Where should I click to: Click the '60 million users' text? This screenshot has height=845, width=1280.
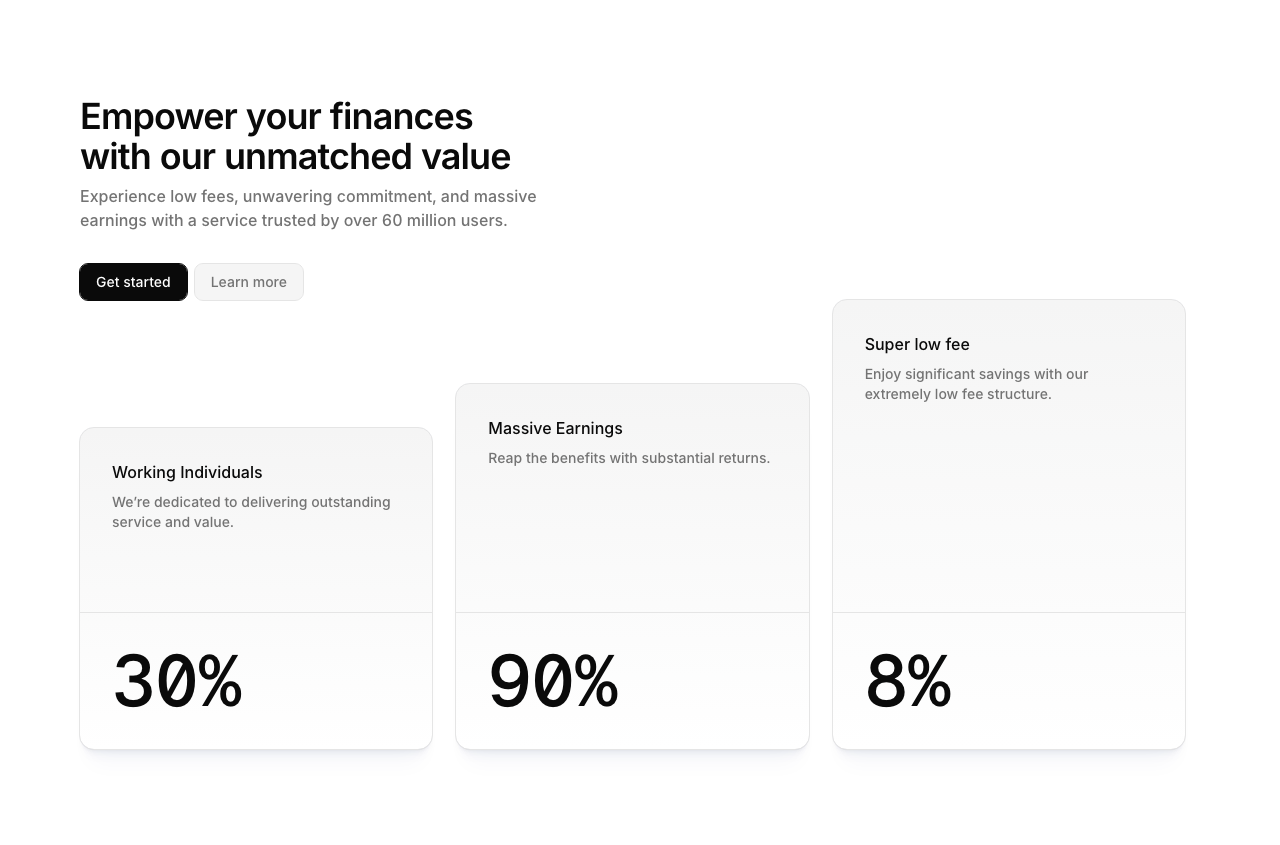coord(444,220)
